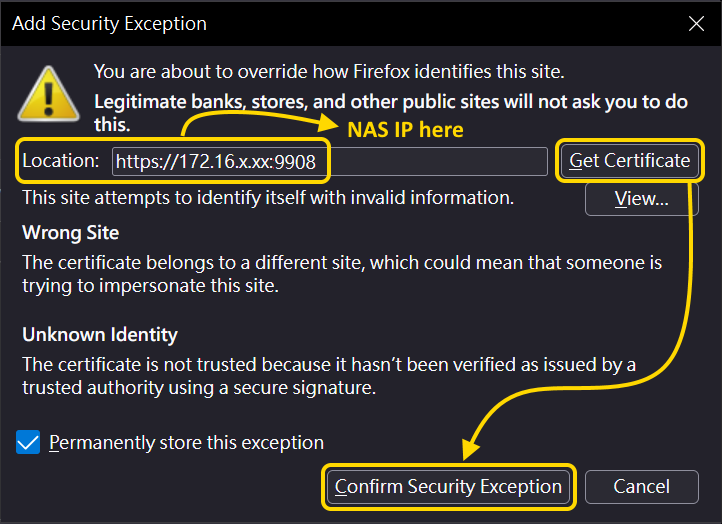
Task: Click the invalid information status message
Action: (x=268, y=198)
